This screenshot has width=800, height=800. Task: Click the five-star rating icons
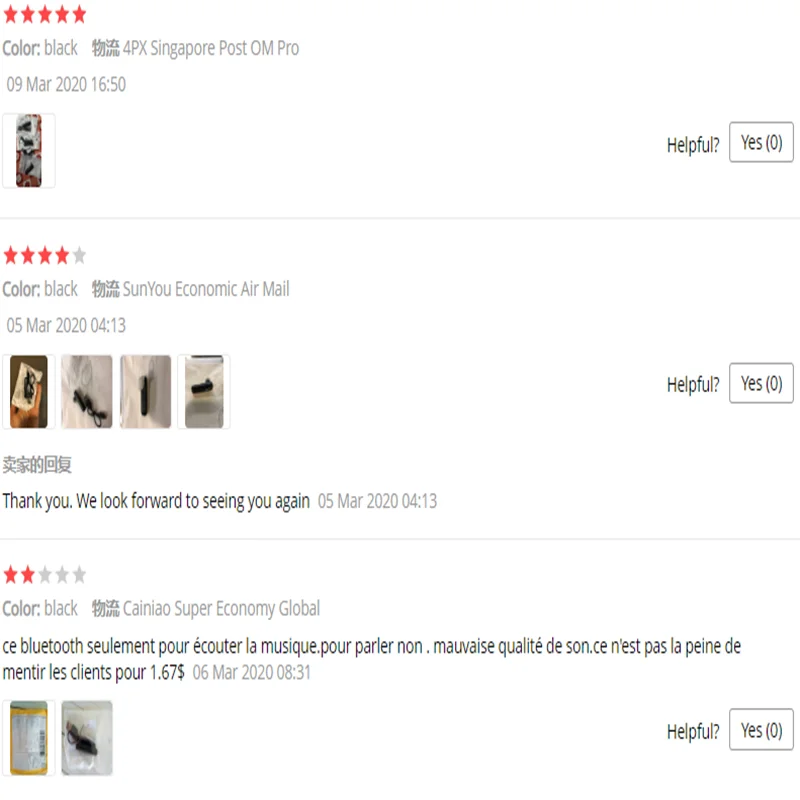pos(45,15)
